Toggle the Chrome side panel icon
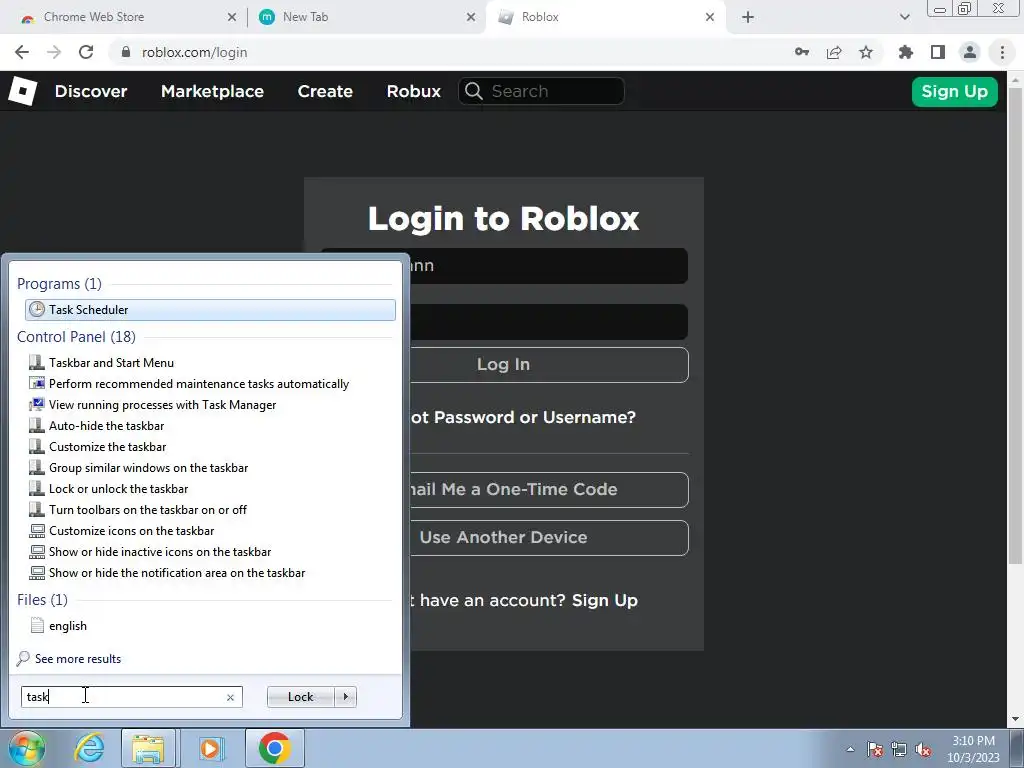 tap(938, 52)
